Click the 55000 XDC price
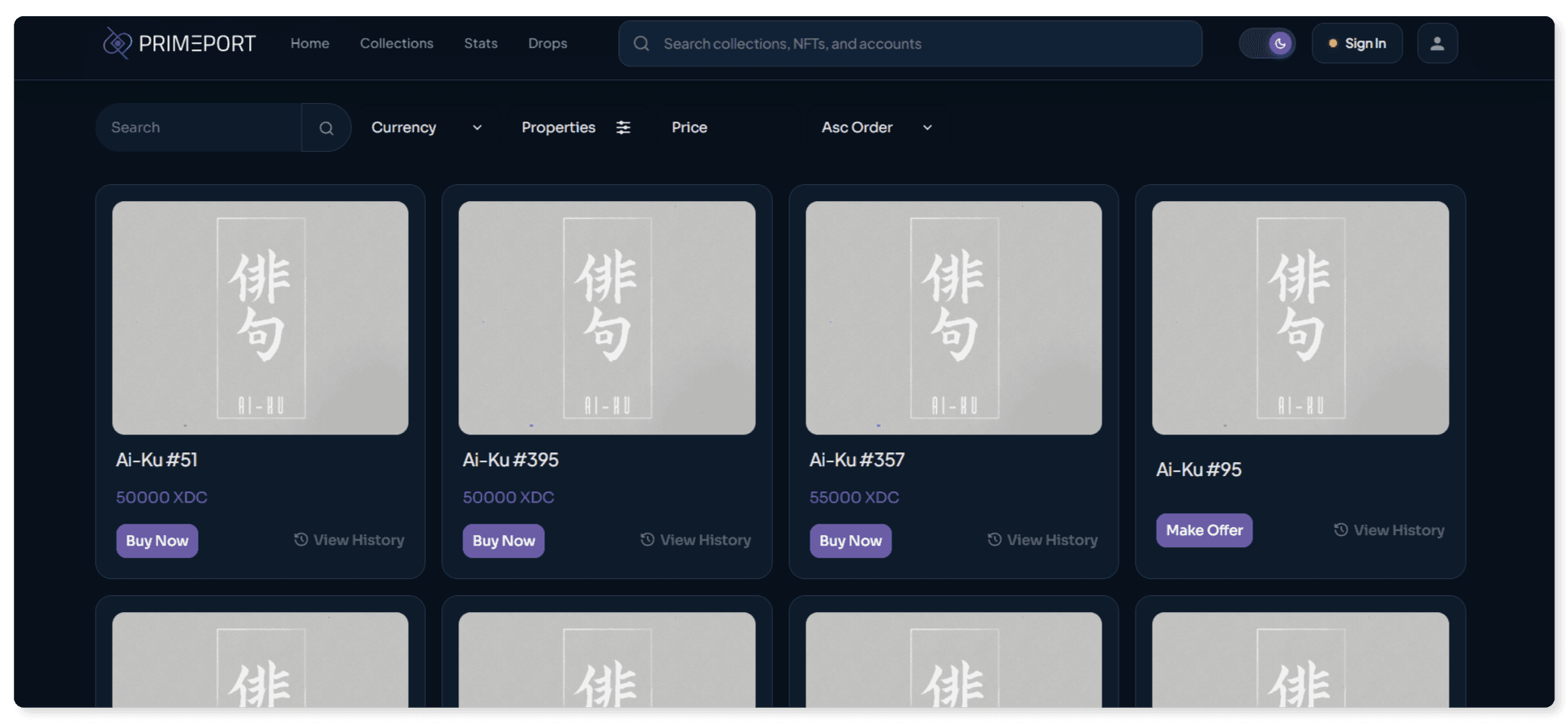The image size is (1568, 724). click(x=854, y=498)
